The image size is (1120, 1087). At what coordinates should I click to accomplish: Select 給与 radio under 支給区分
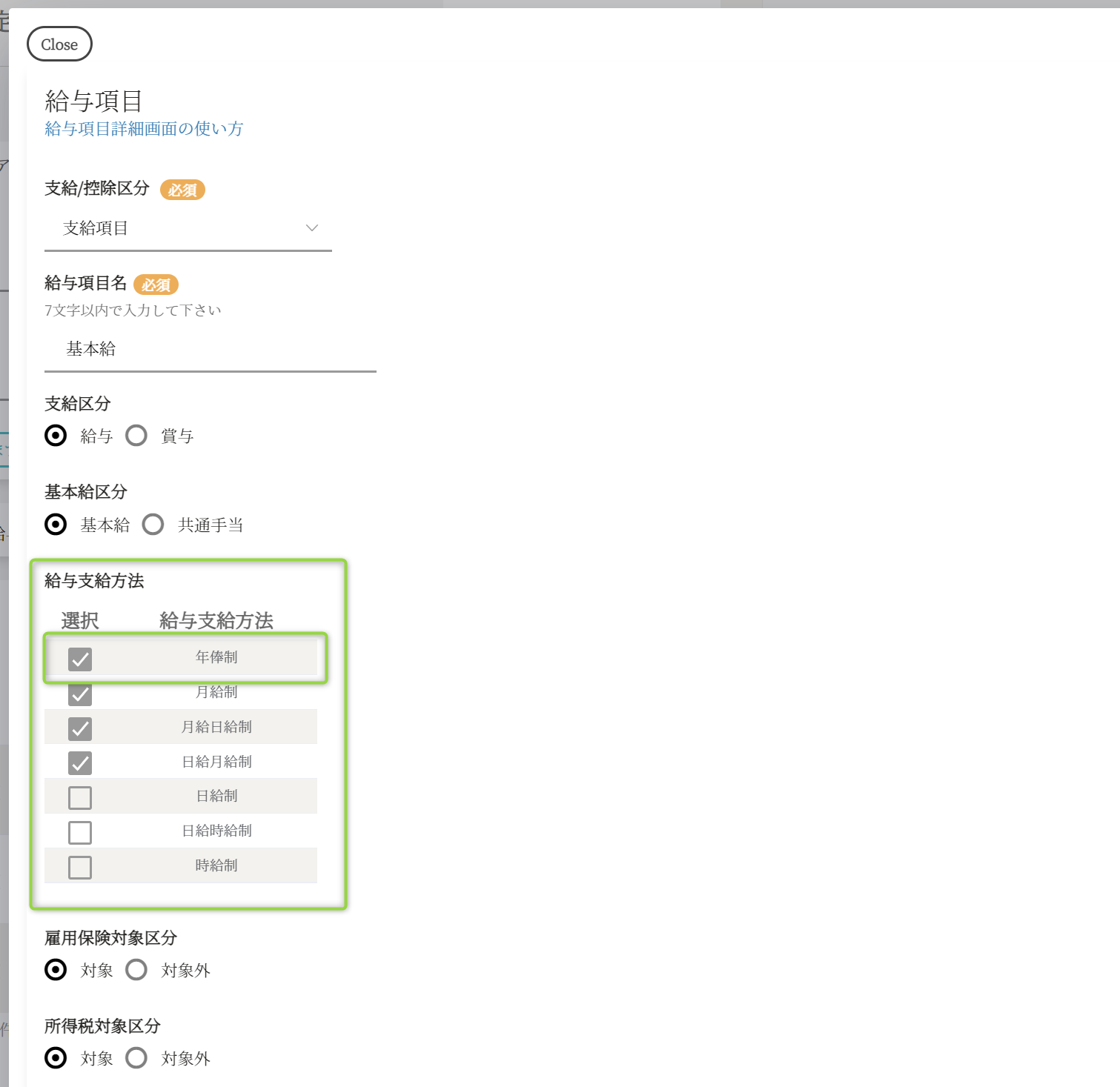coord(56,436)
